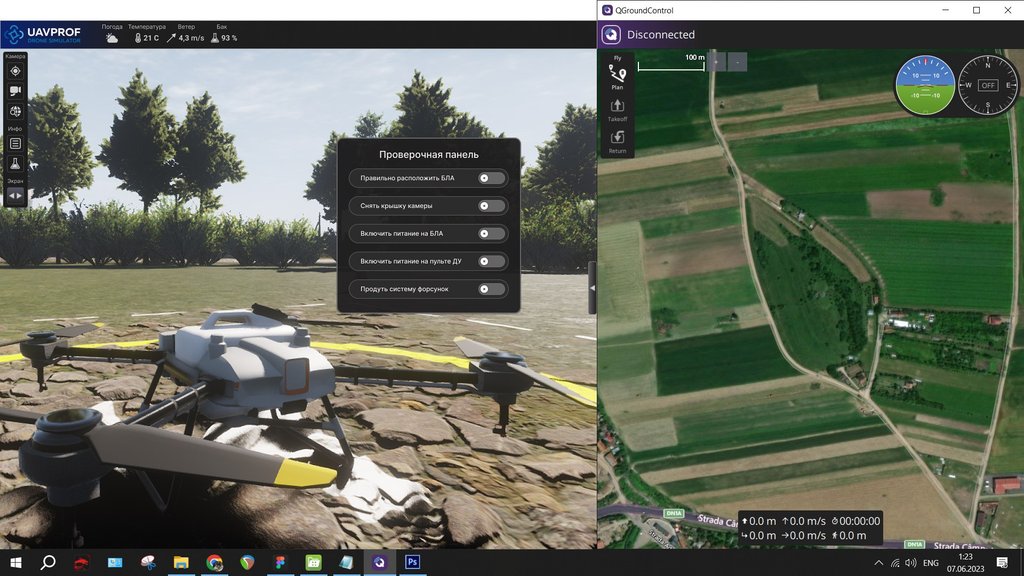Select the camera target view icon
1024x576 pixels.
(x=15, y=71)
